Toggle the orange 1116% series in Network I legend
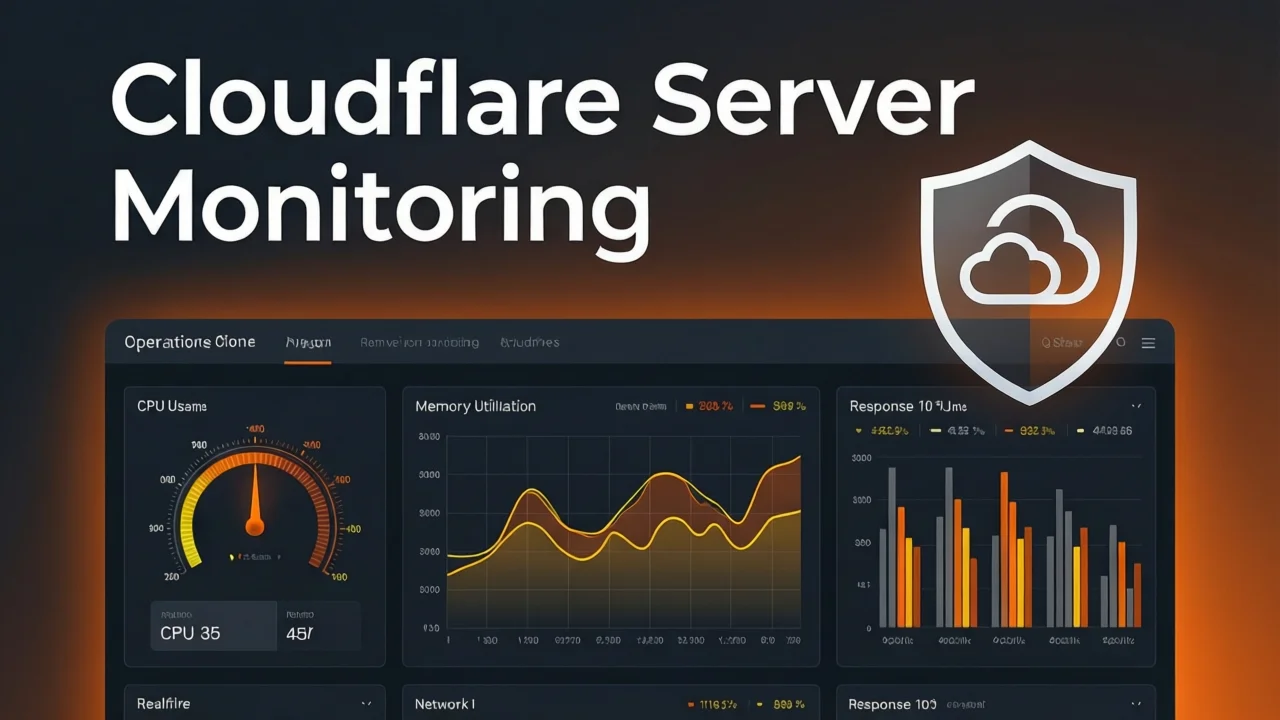 click(x=712, y=705)
